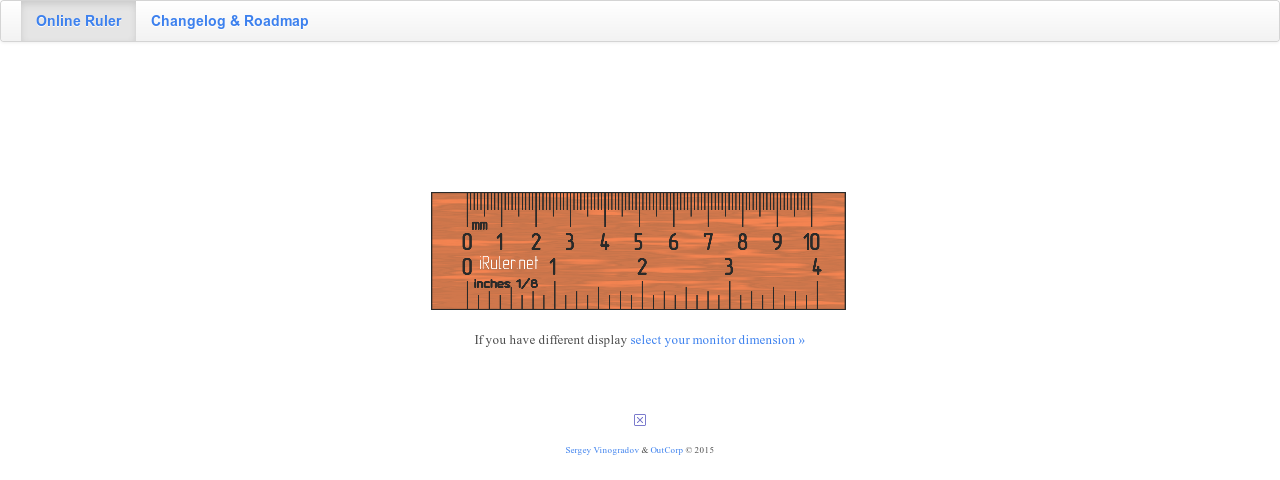Click the 7 mark on the mm scale
1280x480 pixels.
(708, 242)
